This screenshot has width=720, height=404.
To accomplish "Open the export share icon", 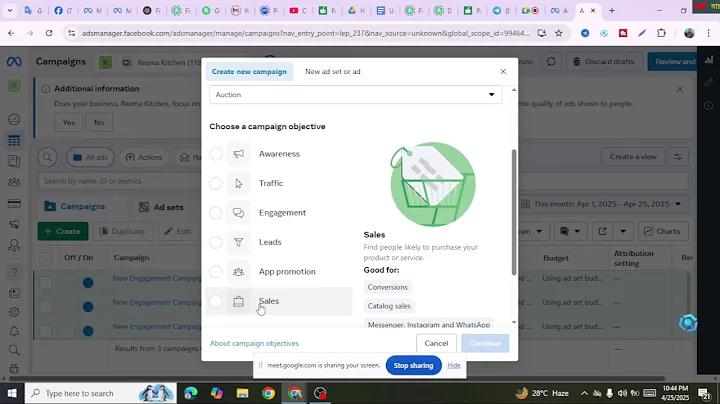I will [602, 231].
